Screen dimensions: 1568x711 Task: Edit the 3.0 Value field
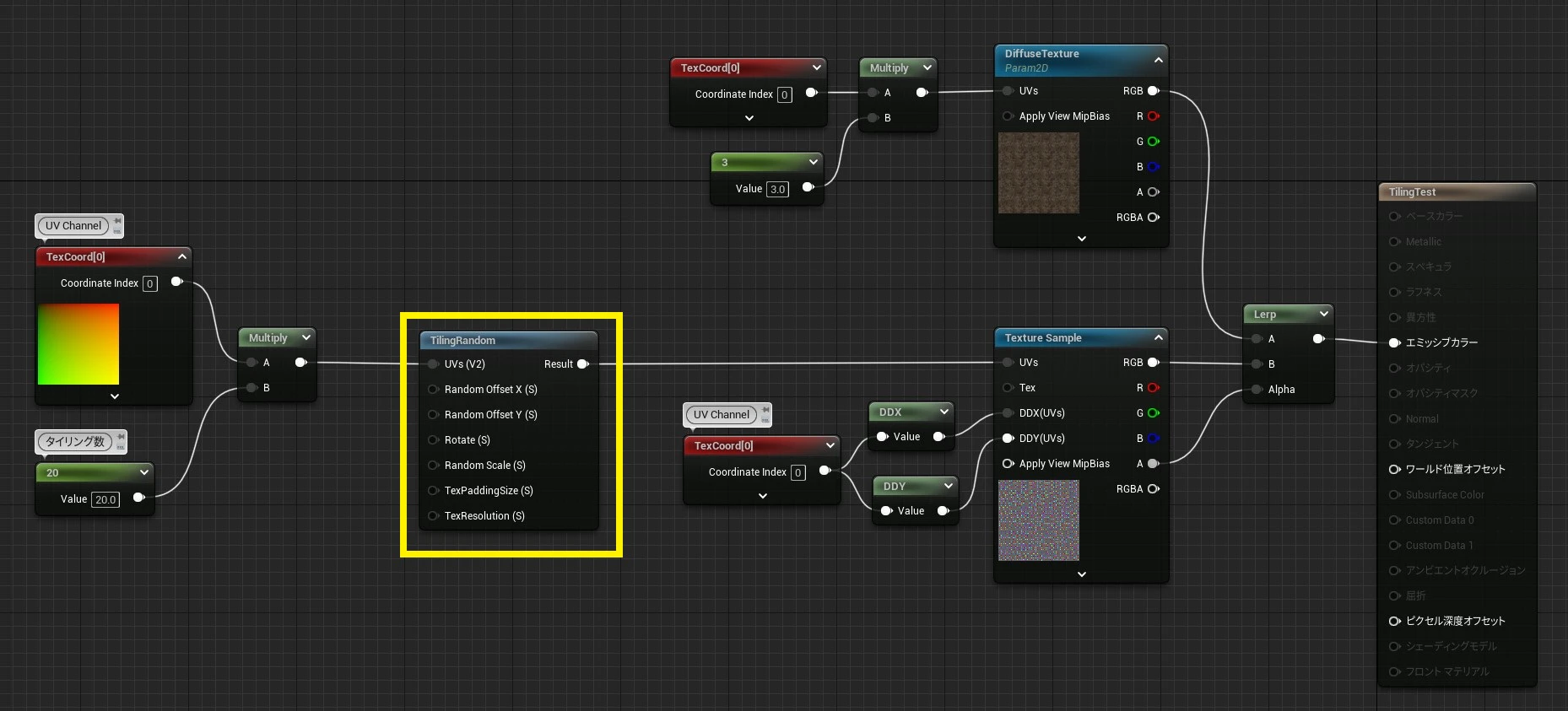(x=778, y=189)
